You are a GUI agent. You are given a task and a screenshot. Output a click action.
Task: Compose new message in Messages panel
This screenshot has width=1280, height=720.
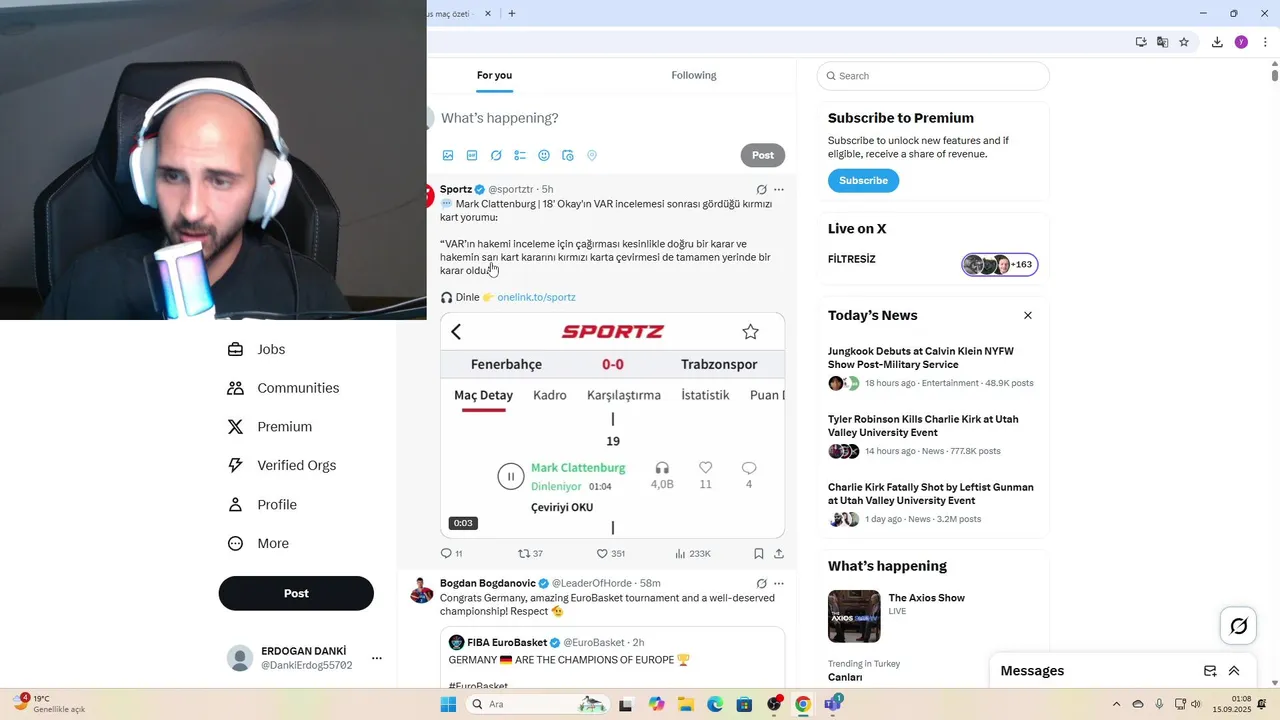coord(1210,671)
